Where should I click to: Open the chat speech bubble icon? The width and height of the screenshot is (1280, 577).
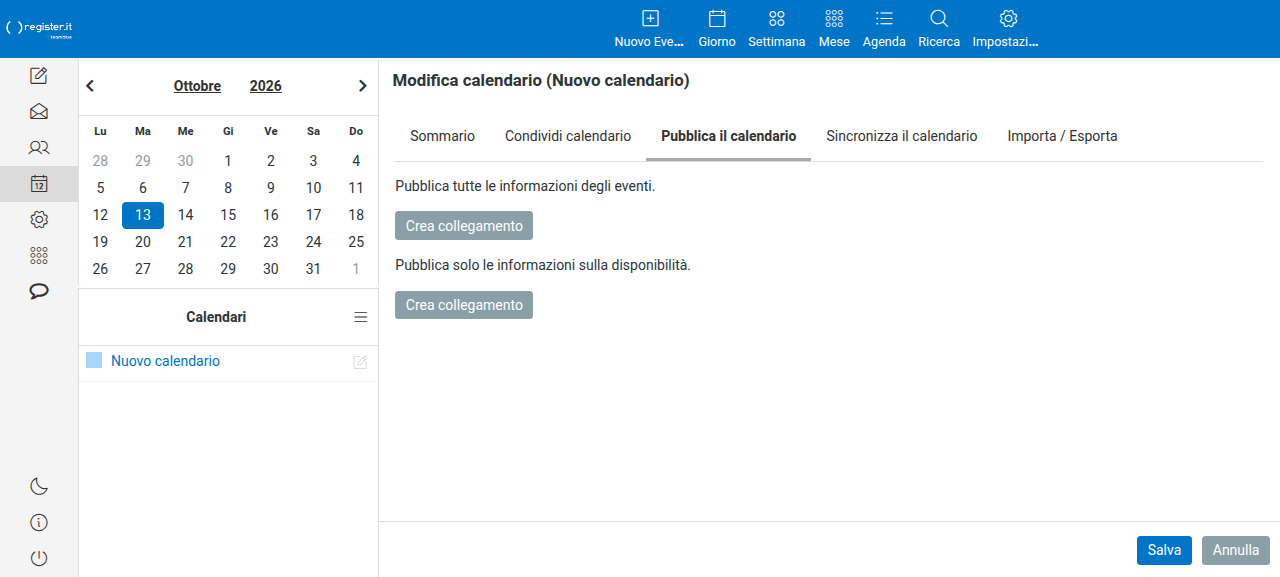pyautogui.click(x=39, y=291)
